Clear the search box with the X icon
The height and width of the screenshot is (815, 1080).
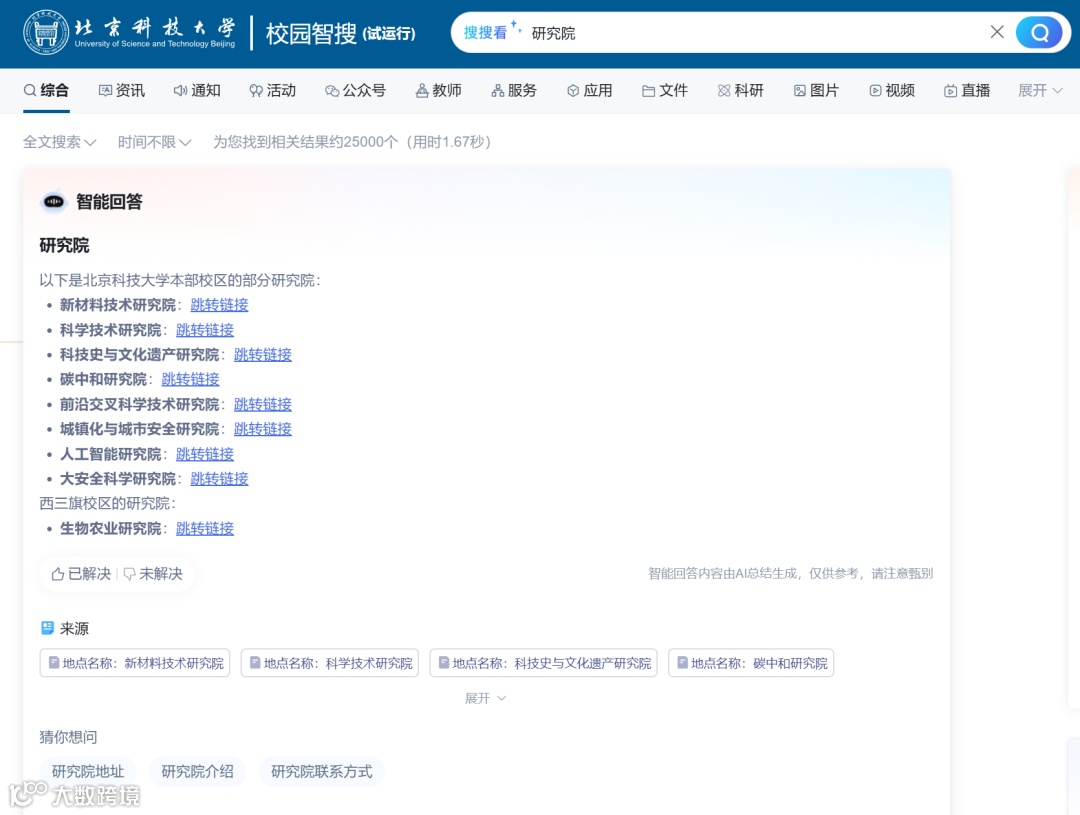[x=997, y=32]
